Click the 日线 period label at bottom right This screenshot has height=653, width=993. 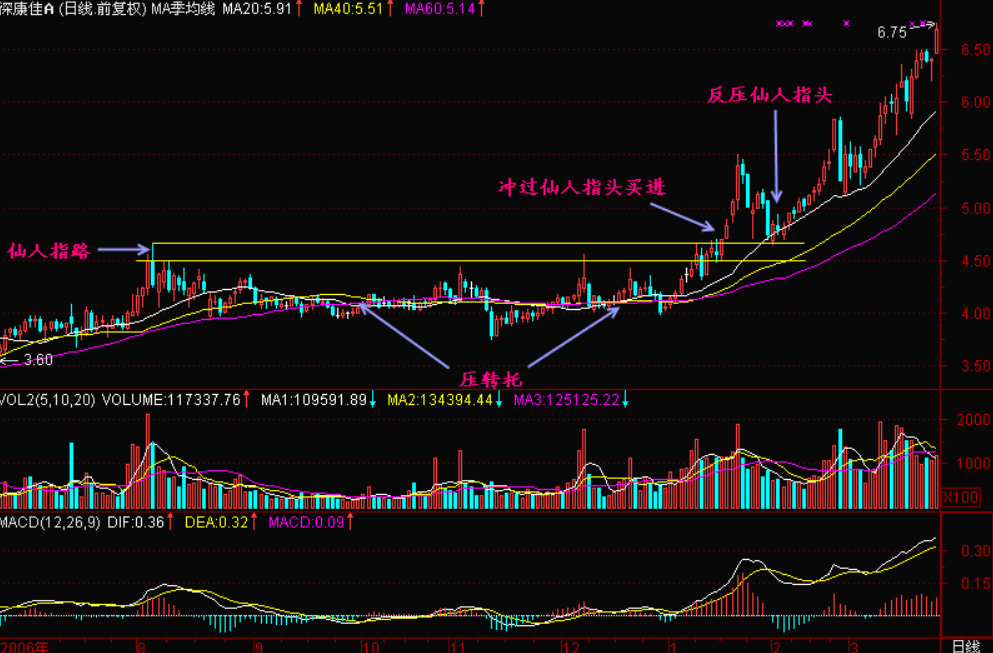pos(964,645)
